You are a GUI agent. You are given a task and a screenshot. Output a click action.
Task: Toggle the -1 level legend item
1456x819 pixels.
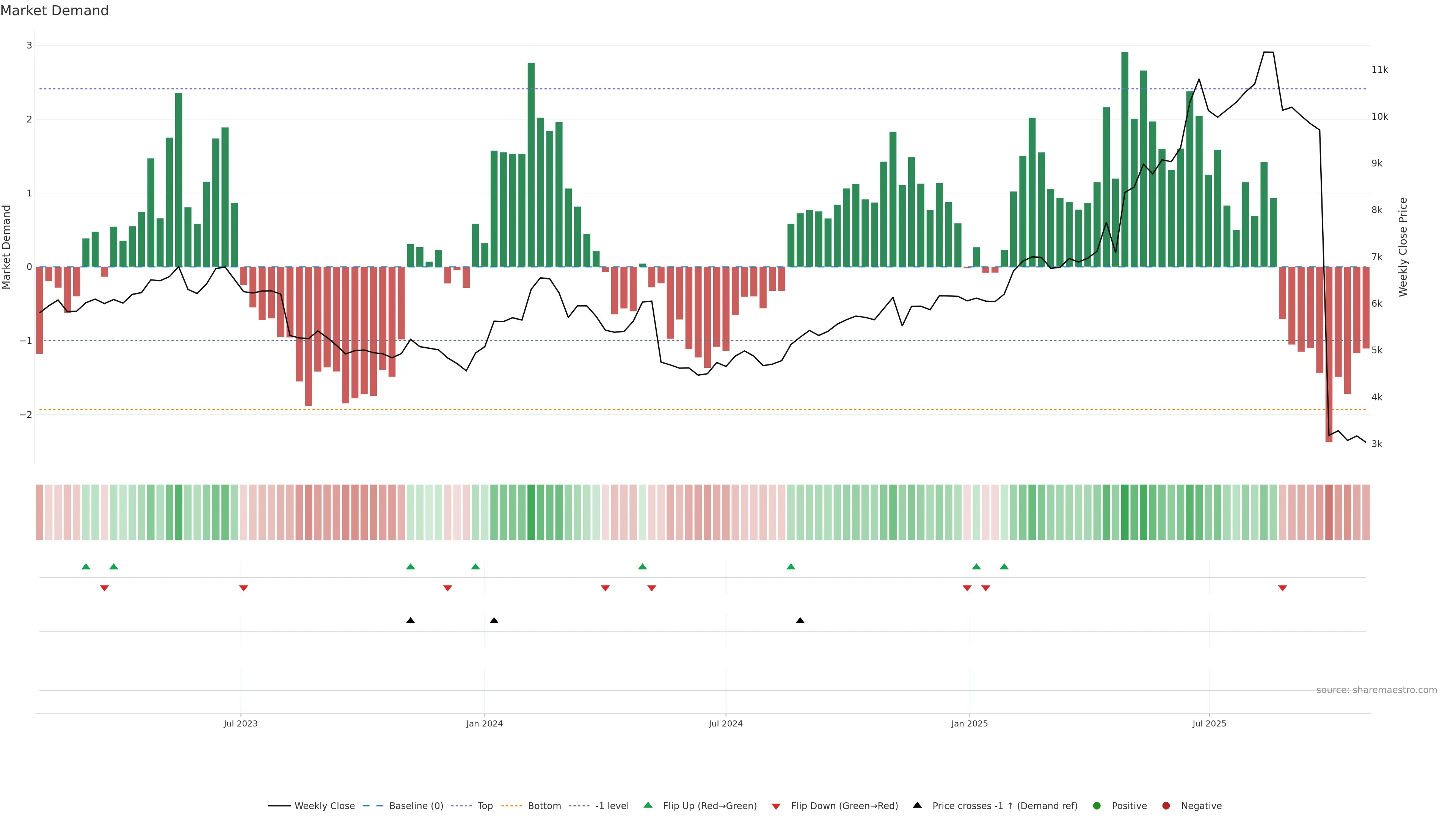tap(612, 806)
